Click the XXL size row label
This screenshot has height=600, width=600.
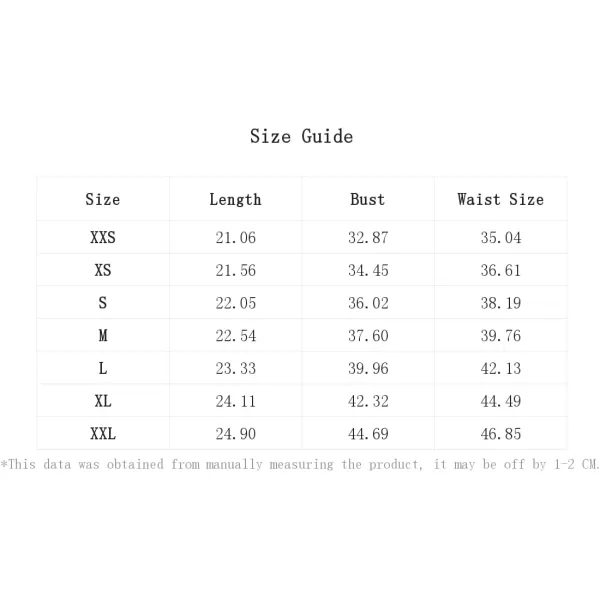coord(103,434)
